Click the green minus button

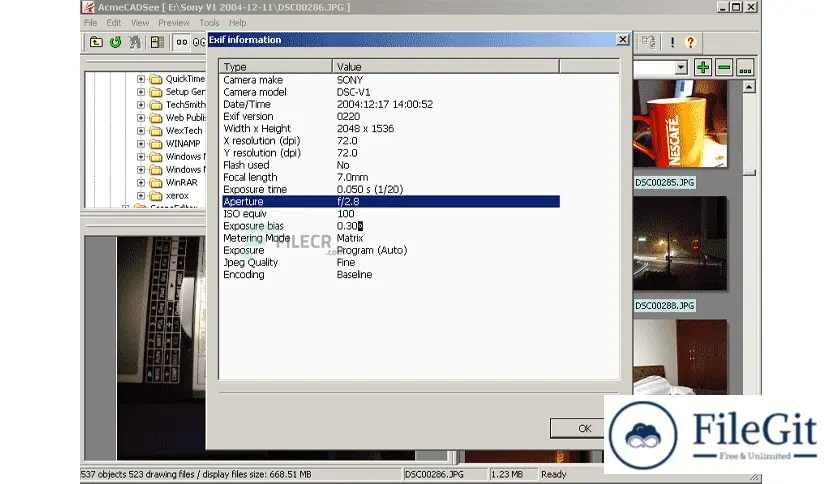click(724, 68)
